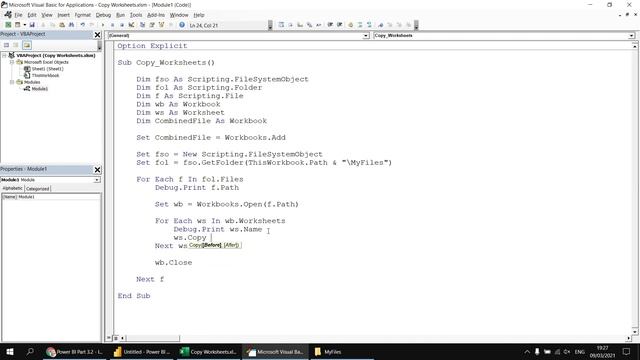Open the Add-Ins menu
The width and height of the screenshot is (640, 360).
pyautogui.click(x=156, y=15)
